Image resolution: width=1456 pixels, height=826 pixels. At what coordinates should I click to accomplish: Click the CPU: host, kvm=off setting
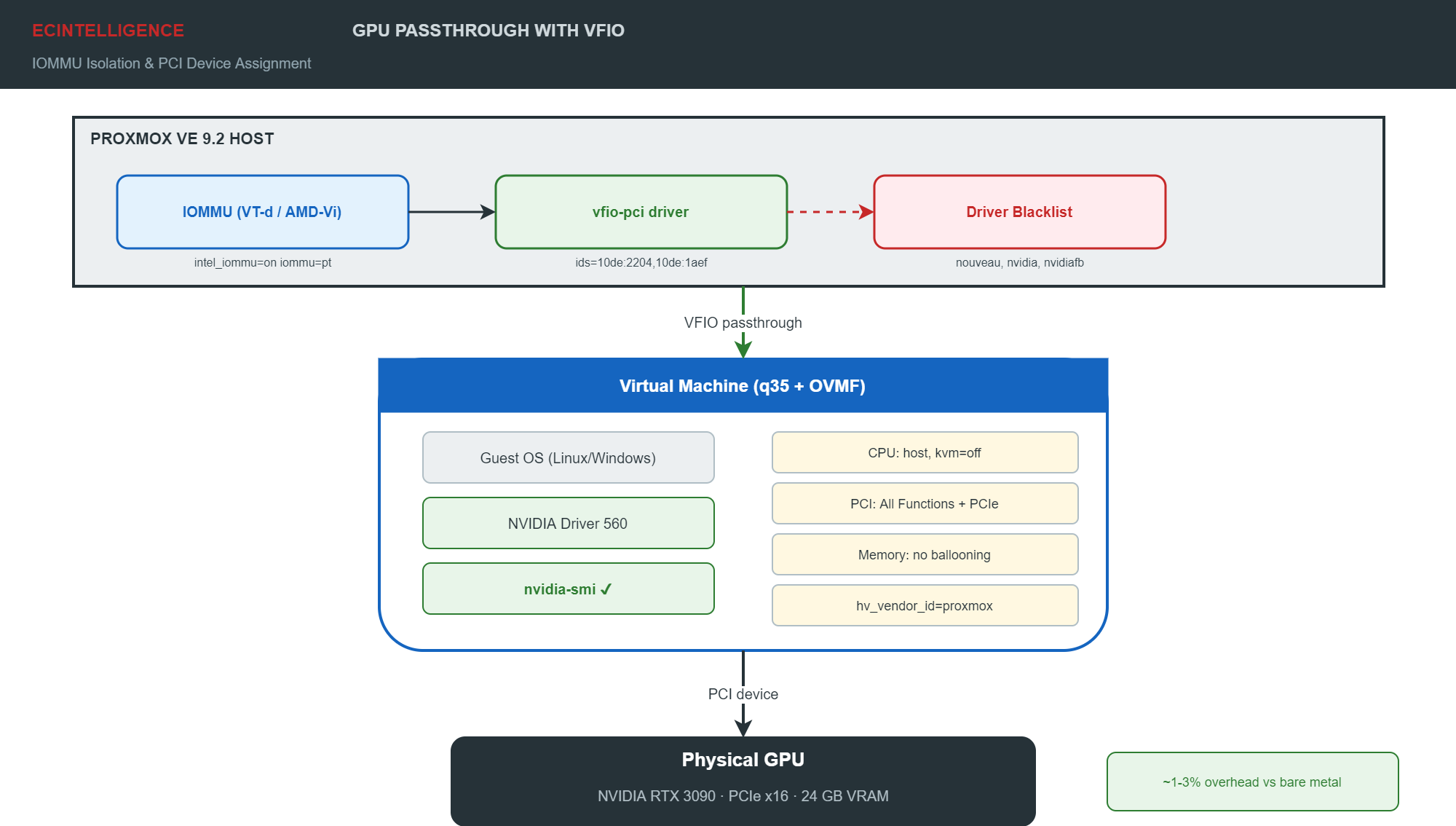(925, 452)
